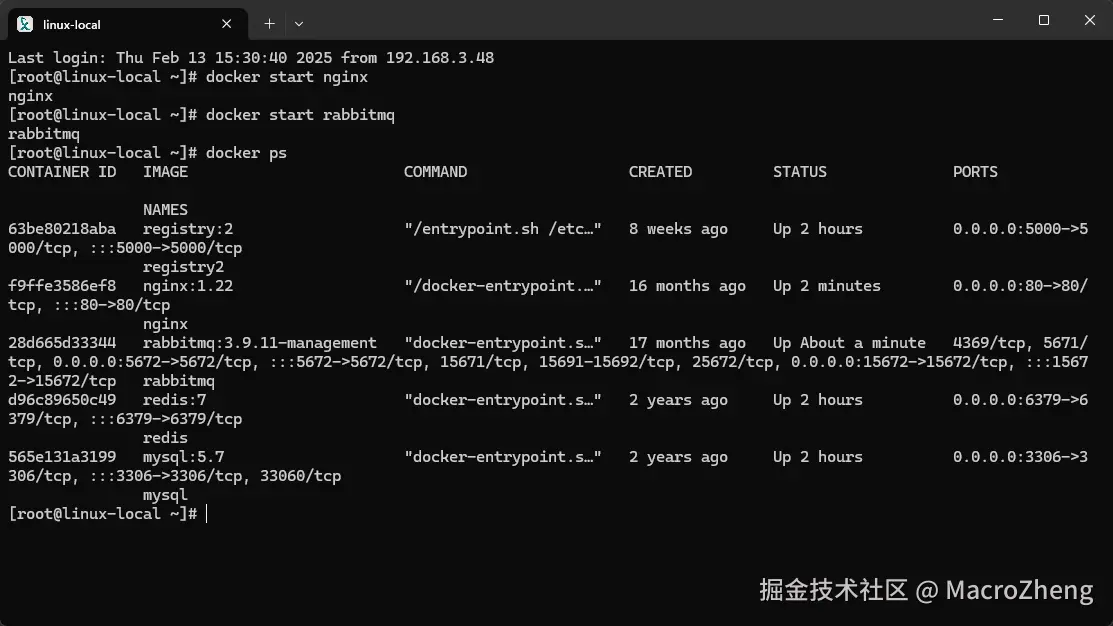Viewport: 1113px width, 626px height.
Task: Click "16 months ago" created value
Action: tap(687, 286)
